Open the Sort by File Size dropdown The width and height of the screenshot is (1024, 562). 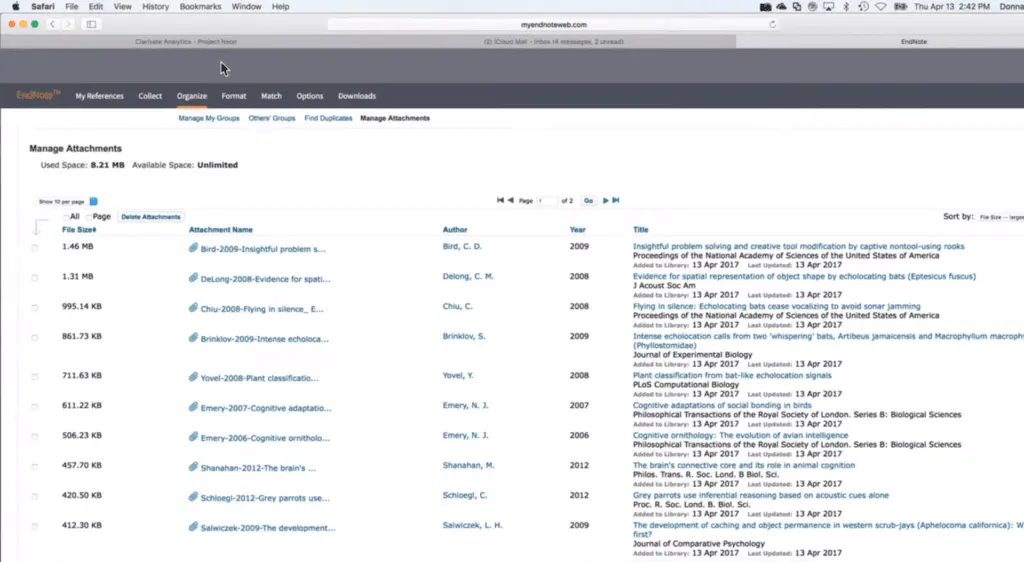point(1000,217)
